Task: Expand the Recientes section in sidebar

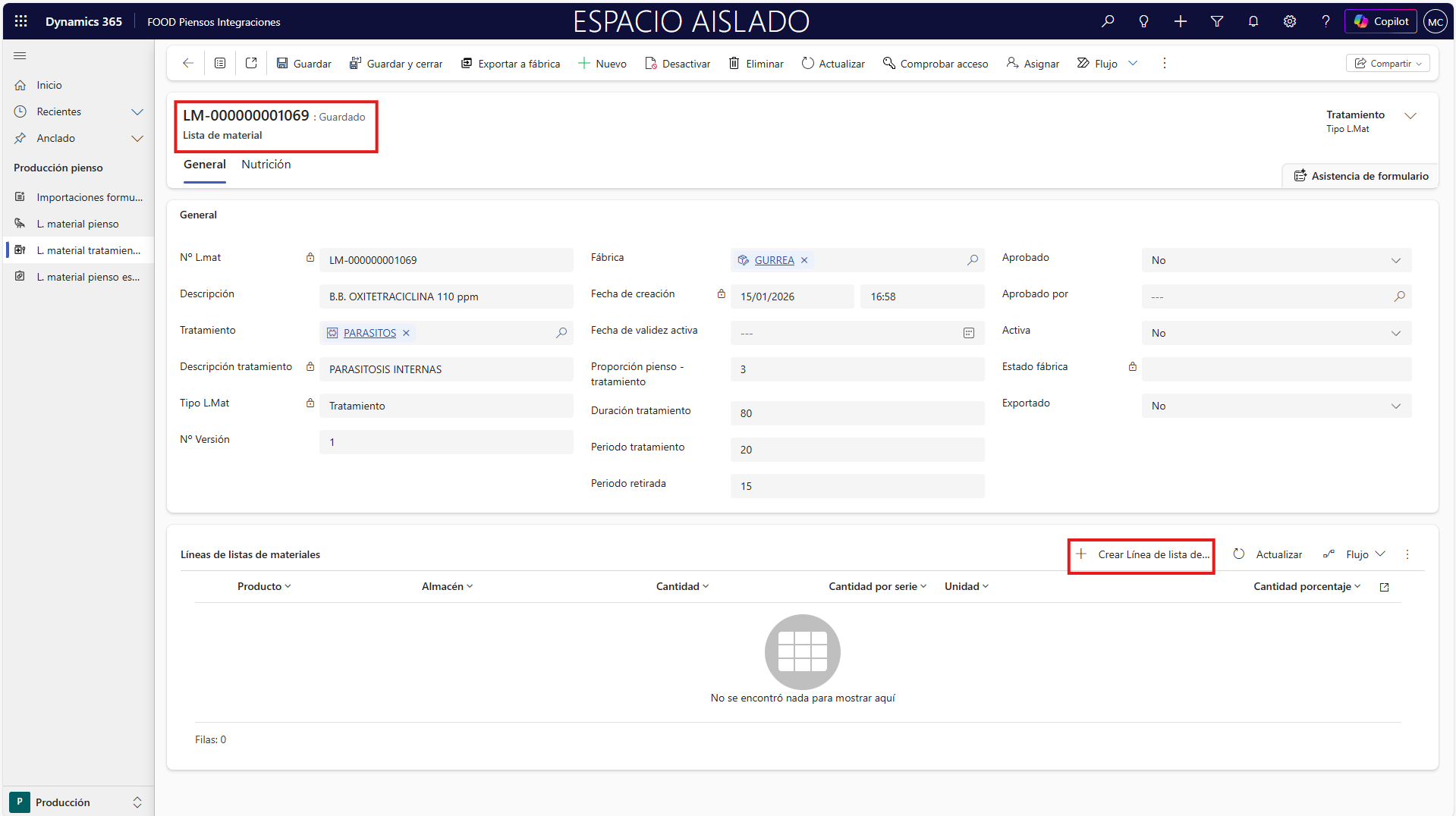Action: point(137,112)
